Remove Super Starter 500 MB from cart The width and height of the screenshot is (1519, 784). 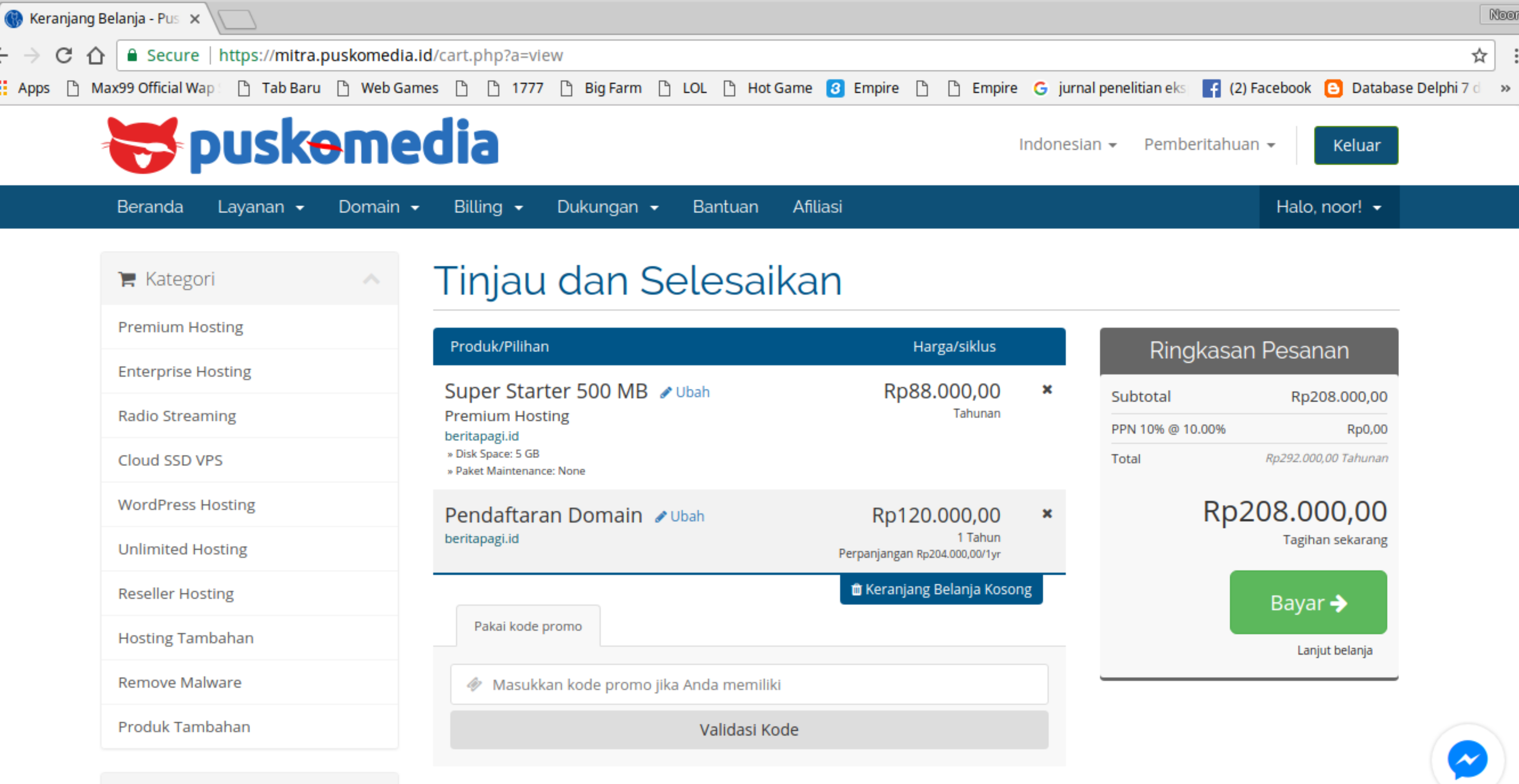(x=1047, y=389)
